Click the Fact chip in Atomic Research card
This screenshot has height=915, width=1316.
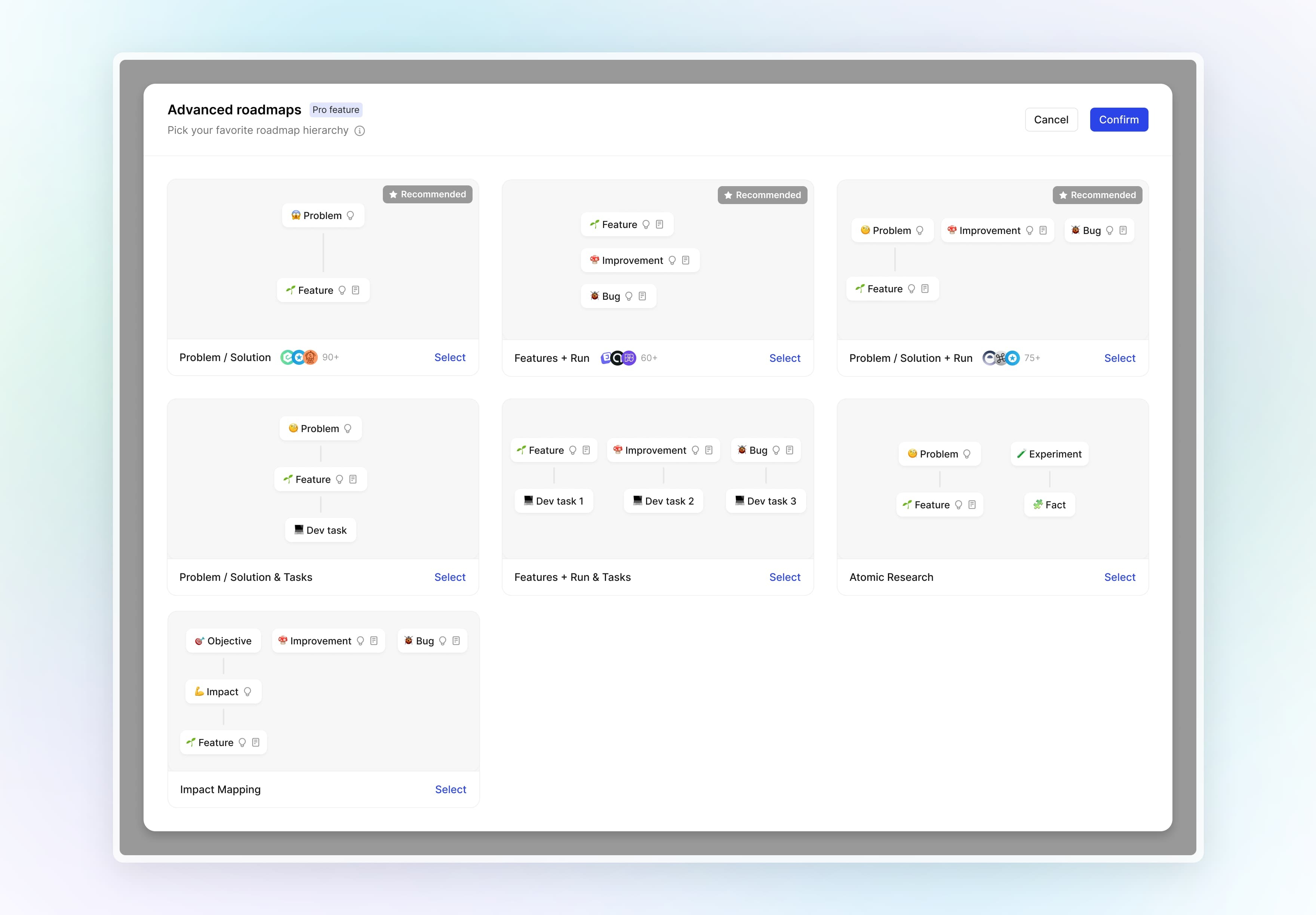[1049, 505]
